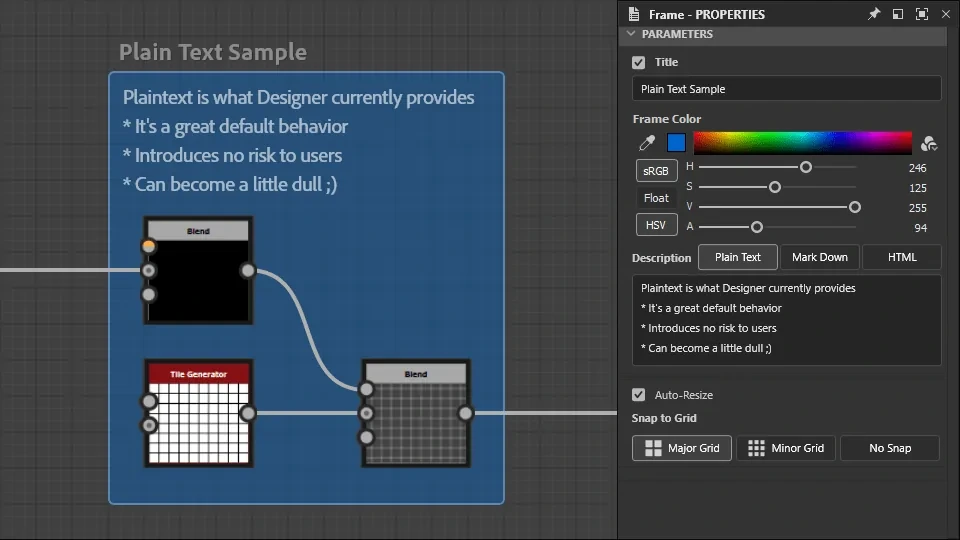Click the Title text field
This screenshot has width=960, height=540.
click(786, 89)
